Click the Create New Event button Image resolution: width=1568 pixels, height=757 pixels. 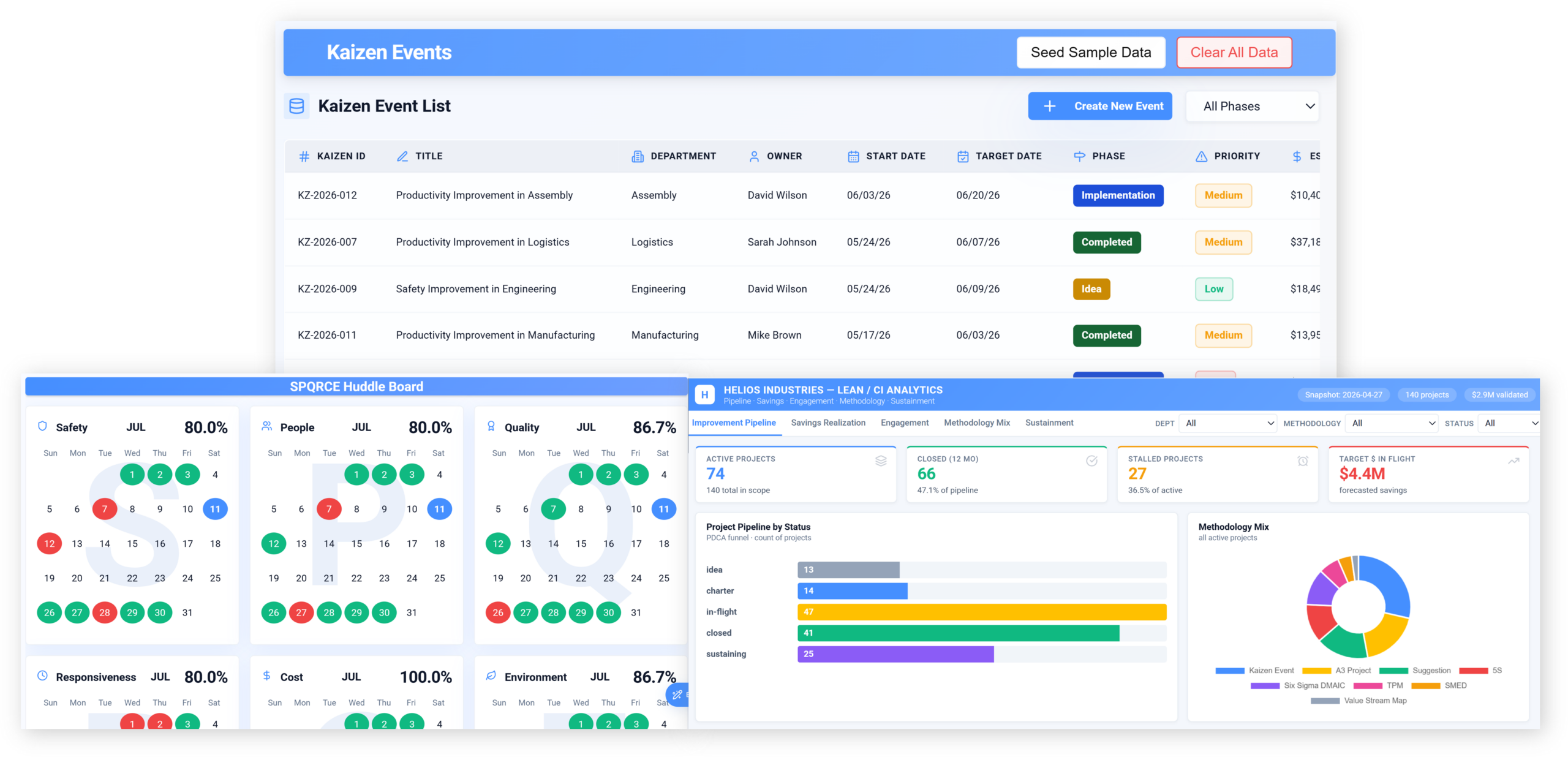tap(1100, 106)
